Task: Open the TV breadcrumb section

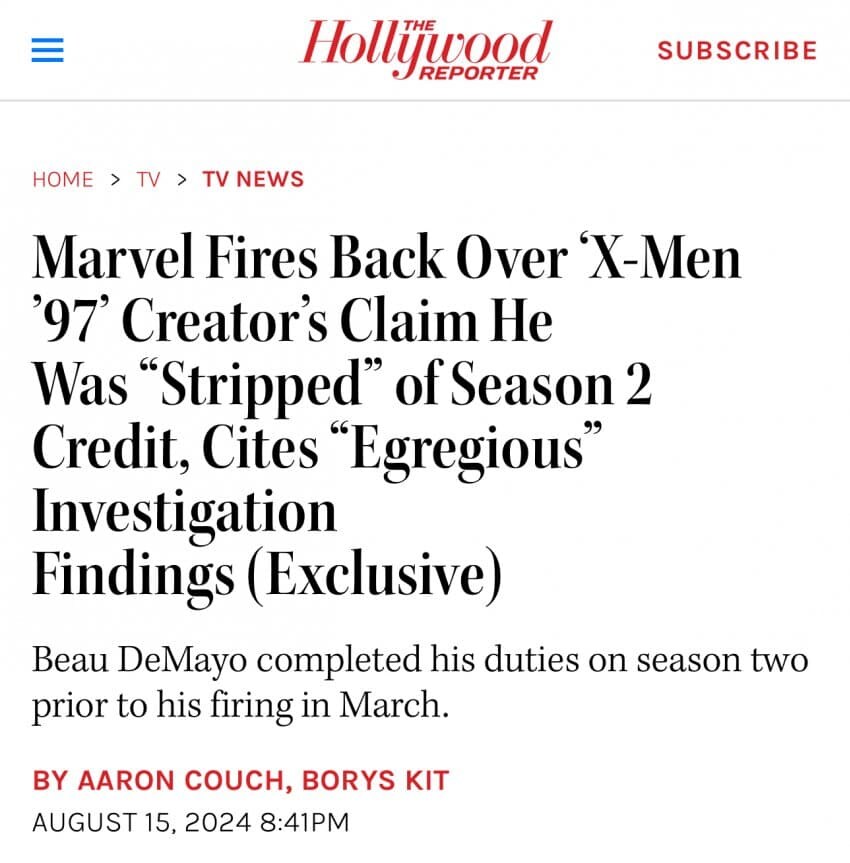Action: 148,180
